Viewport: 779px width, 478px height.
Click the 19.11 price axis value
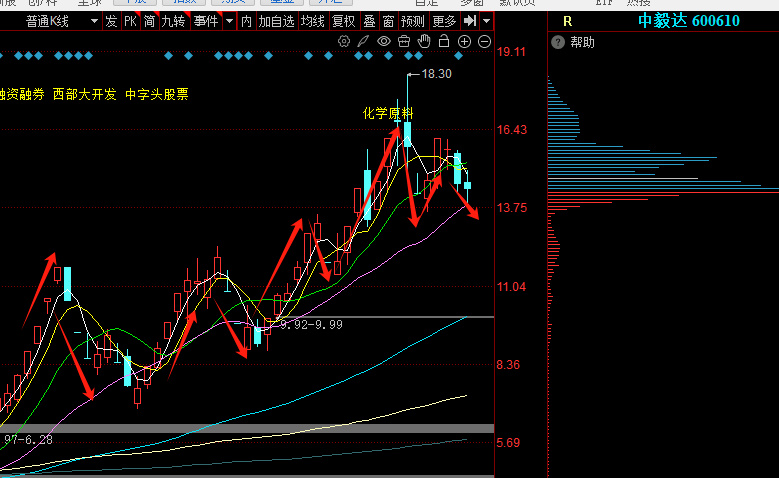511,52
